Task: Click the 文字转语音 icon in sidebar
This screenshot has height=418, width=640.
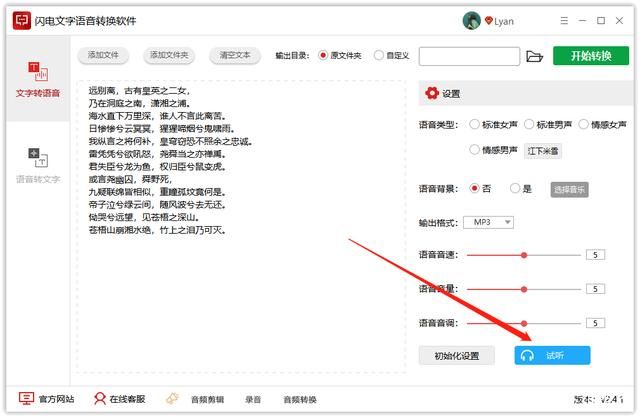Action: tap(38, 71)
